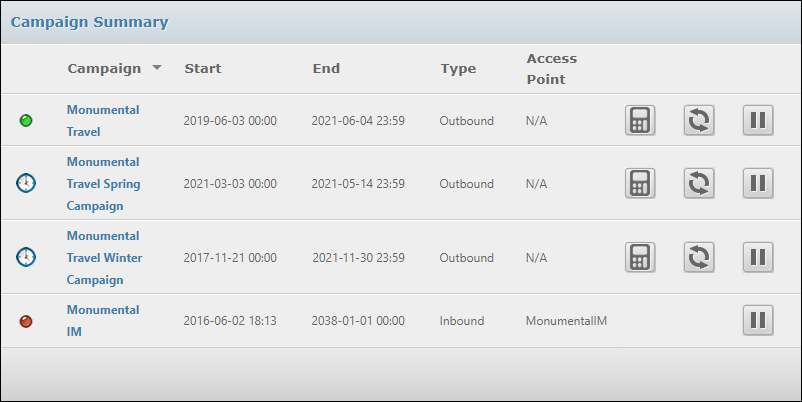
Task: Pause the Monumental Travel Spring Campaign
Action: [x=758, y=184]
